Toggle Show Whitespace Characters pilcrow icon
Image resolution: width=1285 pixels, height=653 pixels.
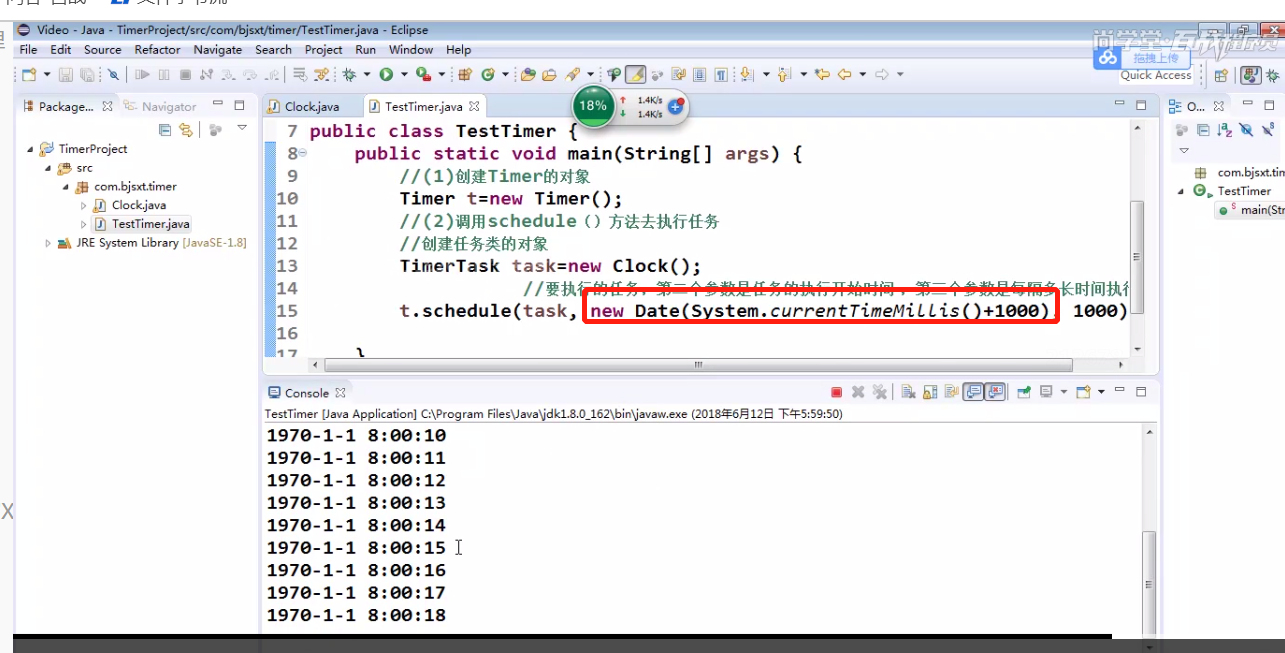pos(721,75)
